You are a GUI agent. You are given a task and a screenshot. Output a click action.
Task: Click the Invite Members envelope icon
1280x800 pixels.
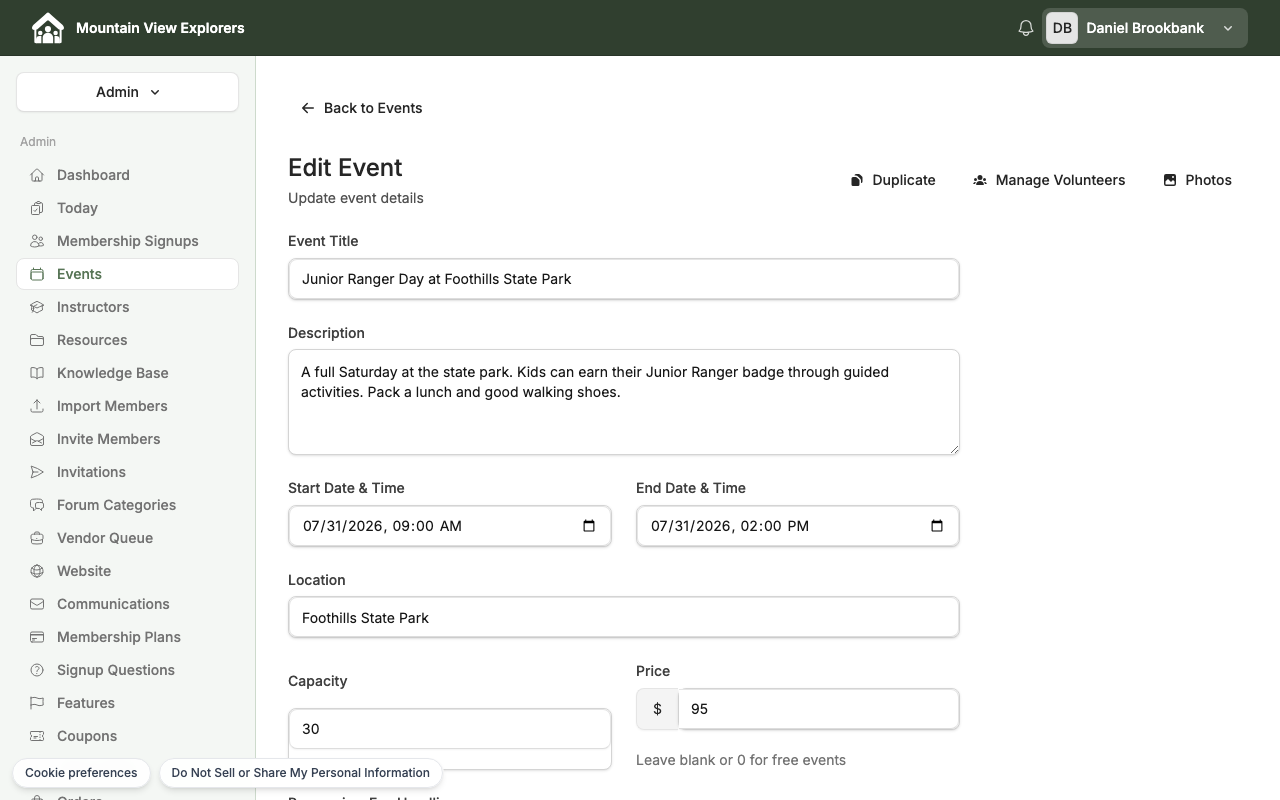(37, 439)
